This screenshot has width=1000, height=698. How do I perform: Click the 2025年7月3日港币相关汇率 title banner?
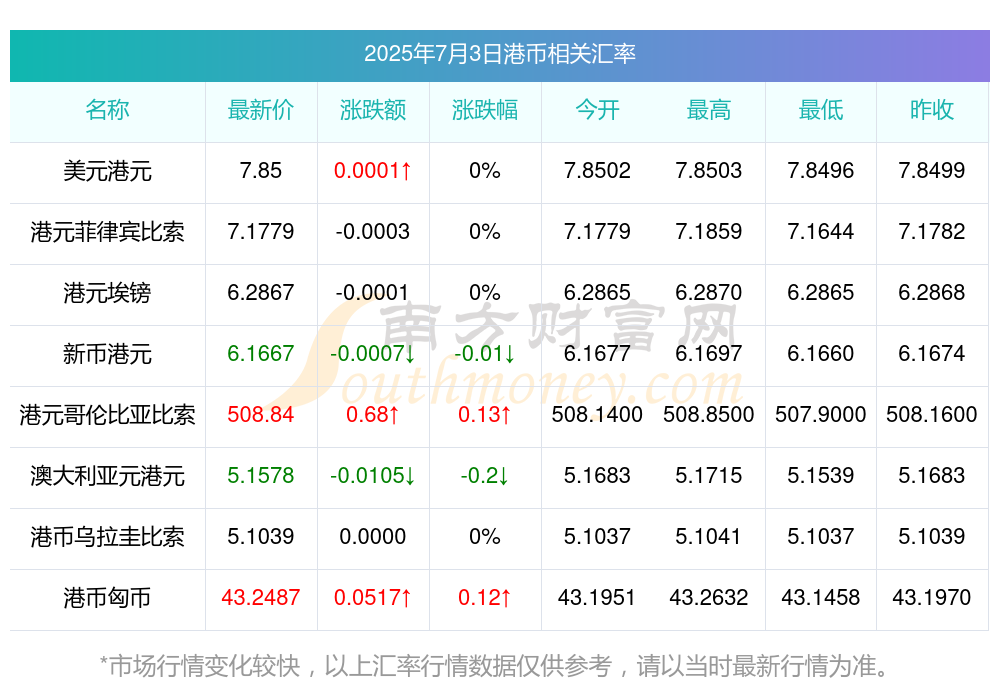[499, 54]
